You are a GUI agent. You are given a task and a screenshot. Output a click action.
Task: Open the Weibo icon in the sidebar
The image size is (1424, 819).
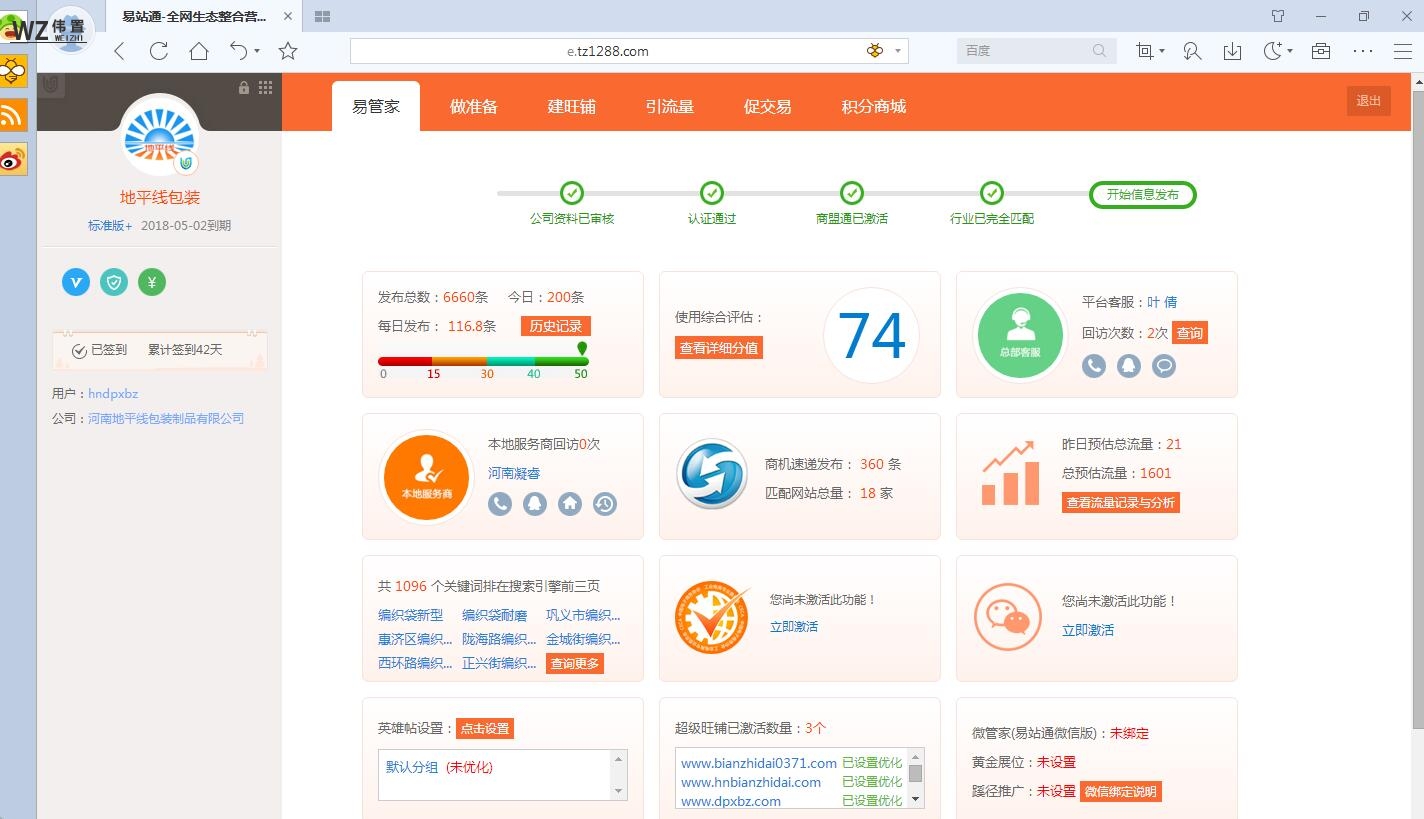(x=13, y=159)
